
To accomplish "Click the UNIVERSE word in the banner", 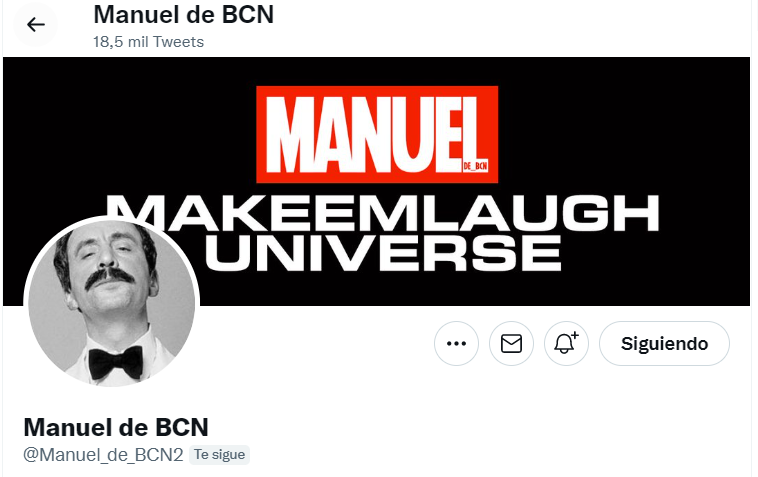I will point(383,253).
